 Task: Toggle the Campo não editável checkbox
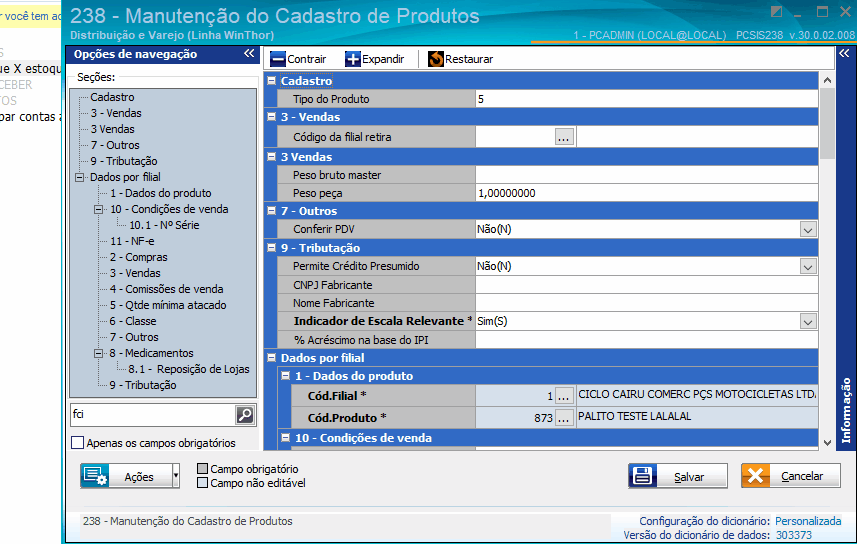click(x=202, y=483)
